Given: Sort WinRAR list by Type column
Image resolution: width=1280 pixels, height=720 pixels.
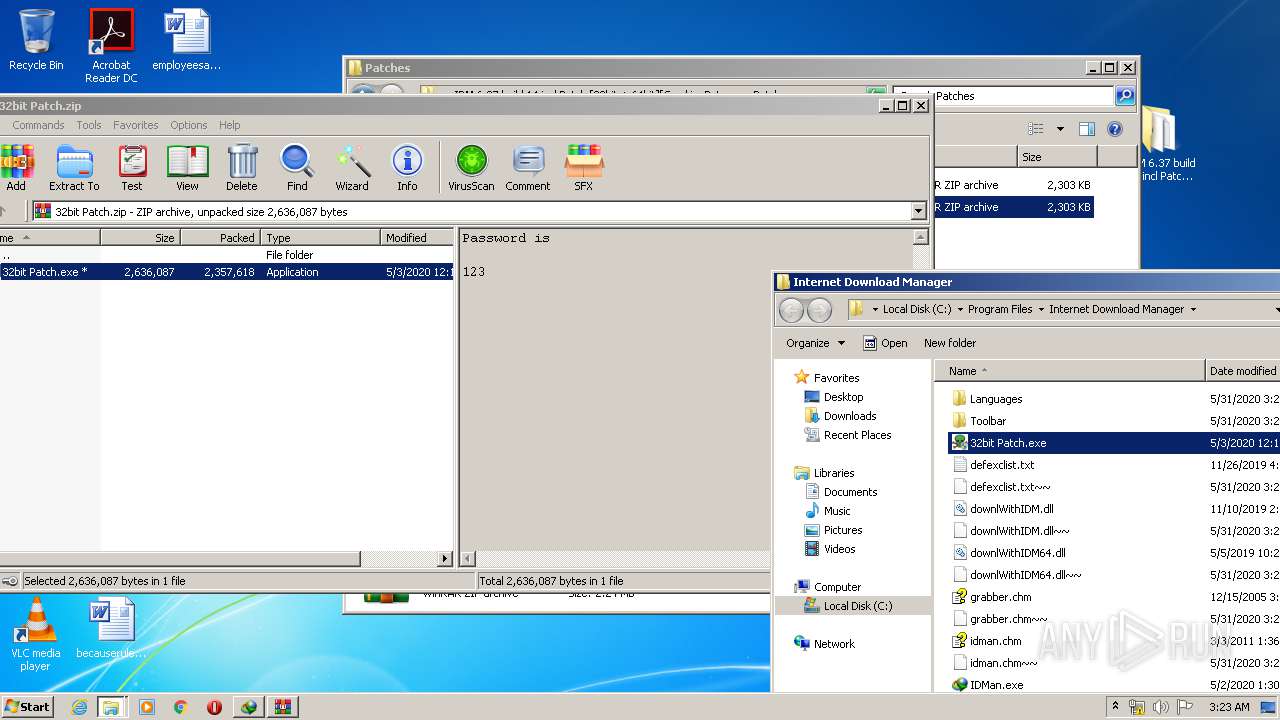Looking at the screenshot, I should tap(321, 238).
